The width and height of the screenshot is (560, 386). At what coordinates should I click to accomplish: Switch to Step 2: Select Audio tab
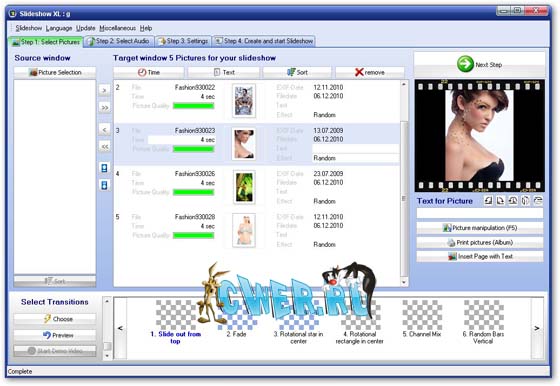(119, 41)
